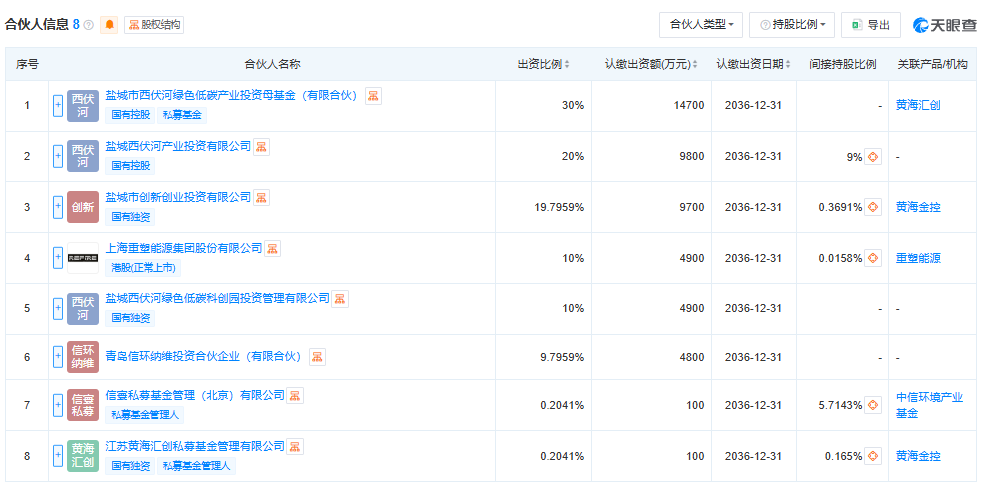Screen dimensions: 990x498
Task: Click equity structure icon beside 盐城西伏河产业投资有限公司
Action: [261, 147]
